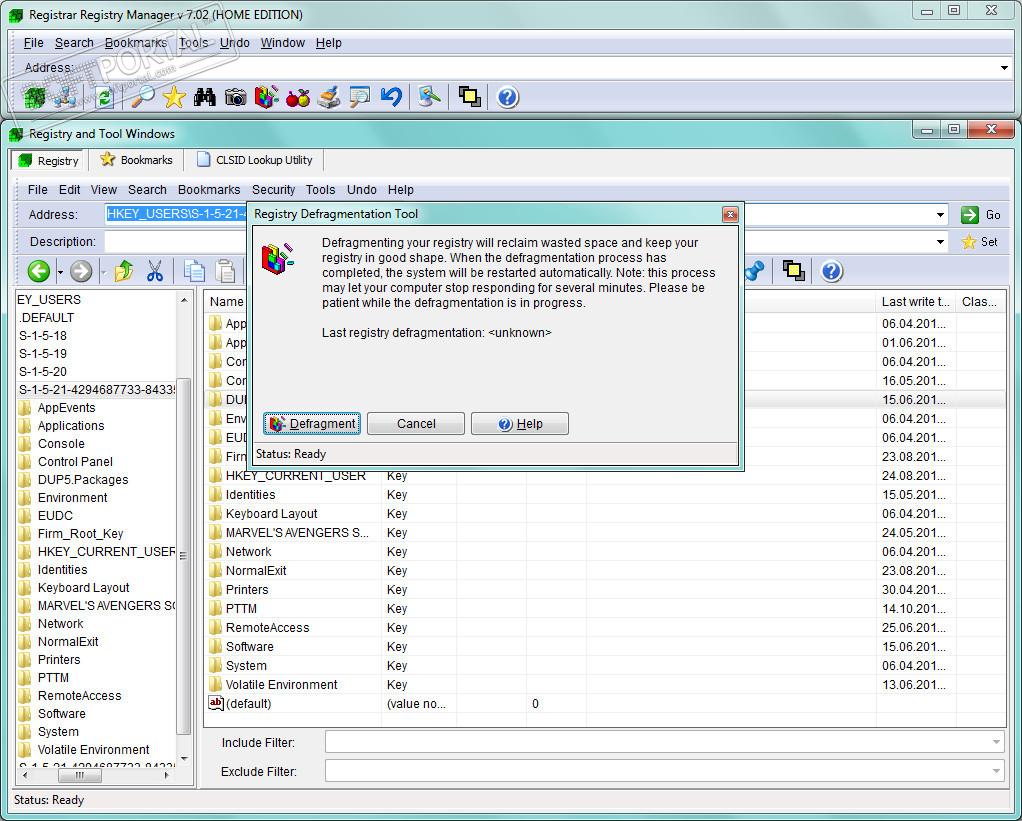The image size is (1022, 821).
Task: Expand the registry Address combo box arrow
Action: [x=940, y=214]
